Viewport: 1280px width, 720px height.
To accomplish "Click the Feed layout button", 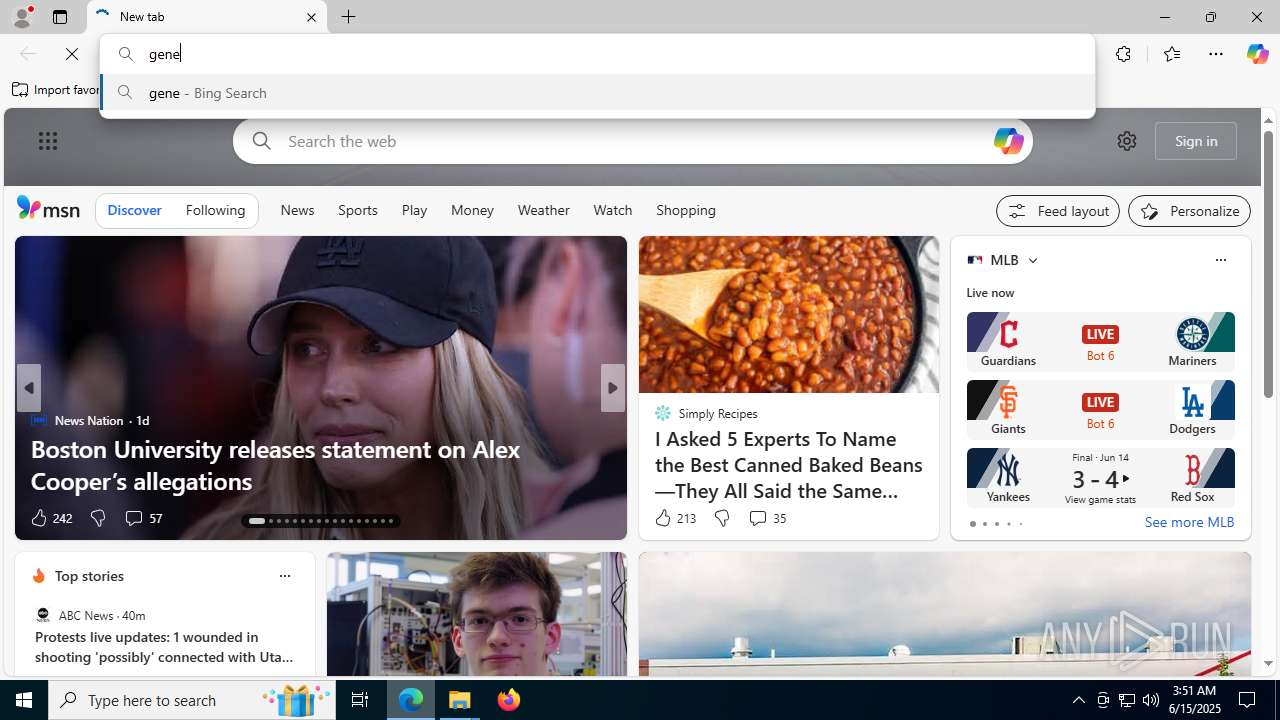I will click(1057, 211).
